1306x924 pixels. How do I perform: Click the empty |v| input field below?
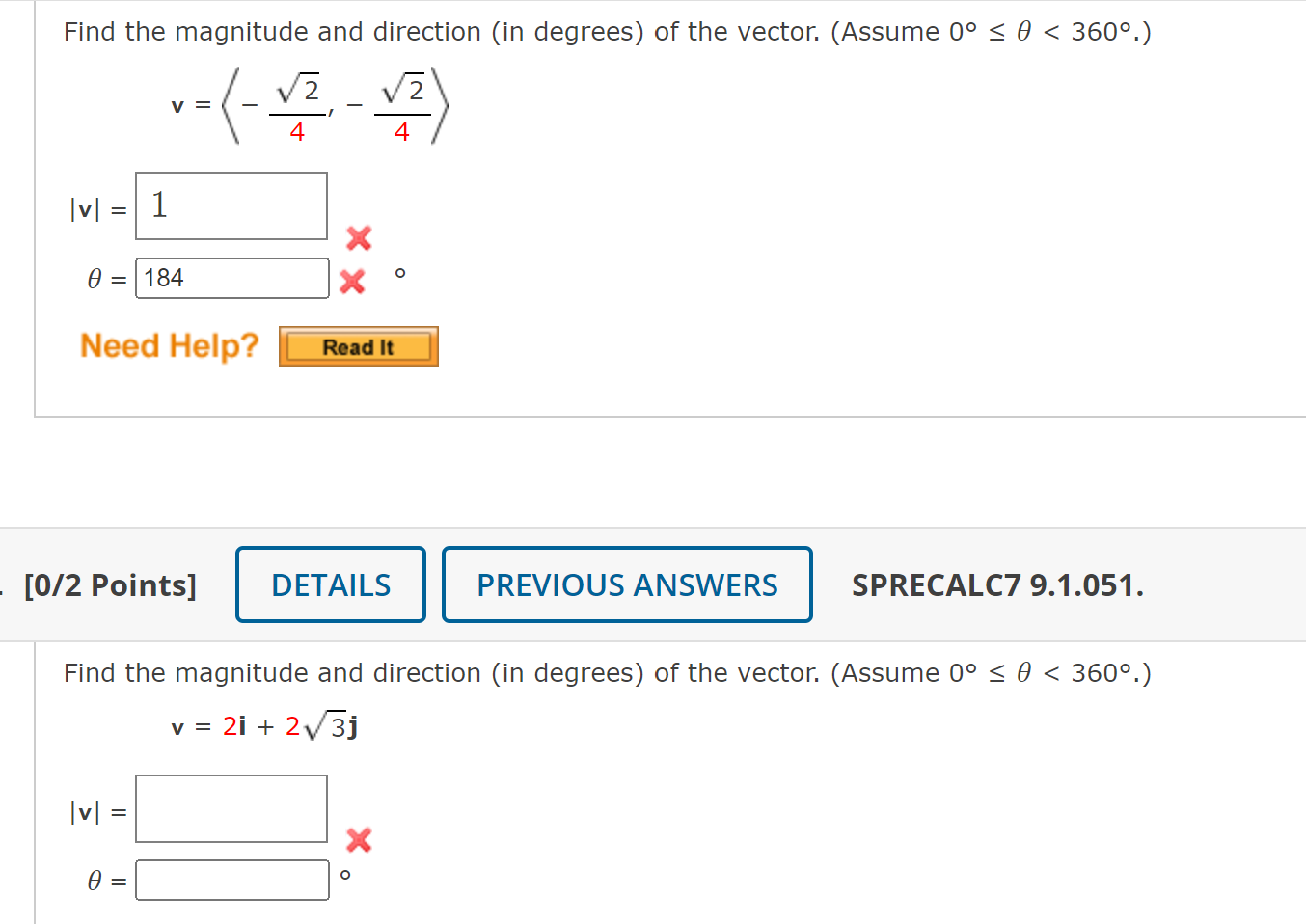231,808
